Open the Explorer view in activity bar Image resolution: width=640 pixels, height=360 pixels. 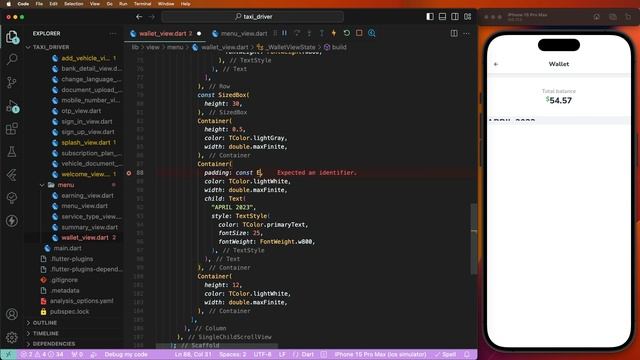tap(12, 37)
